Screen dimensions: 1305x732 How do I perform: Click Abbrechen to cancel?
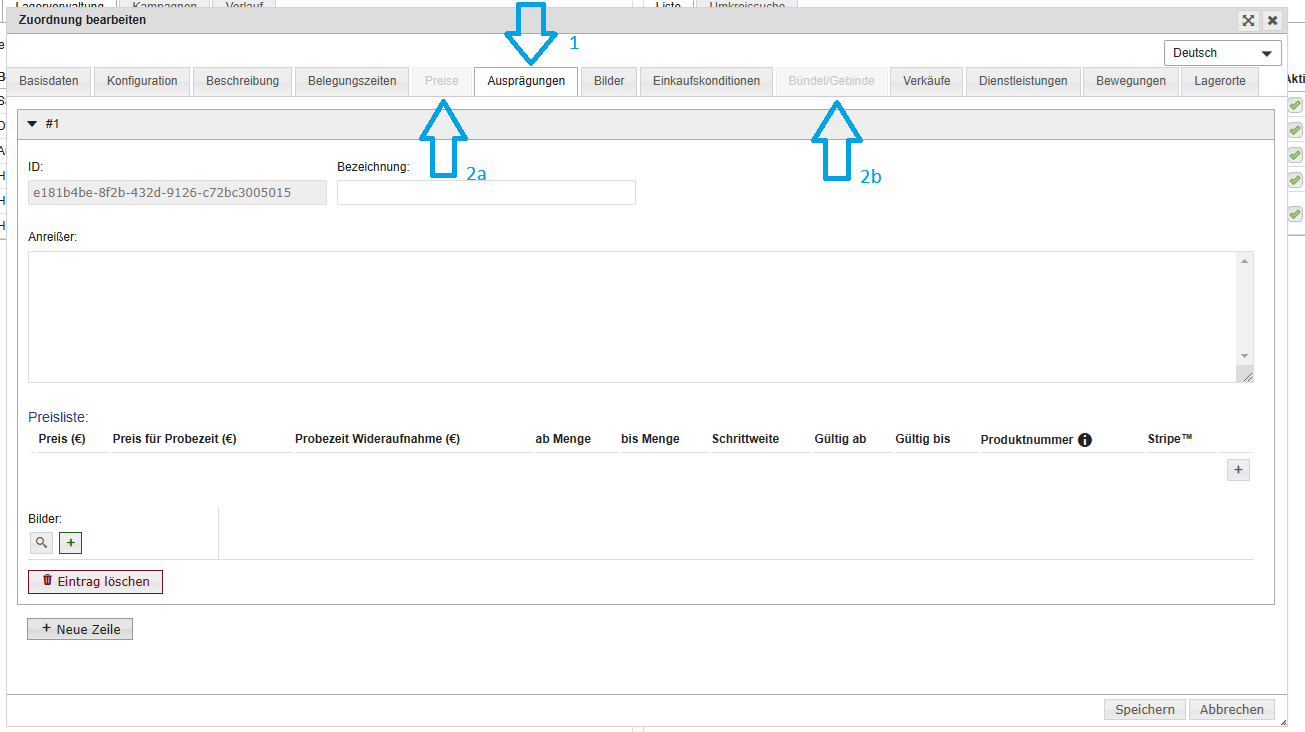tap(1231, 709)
